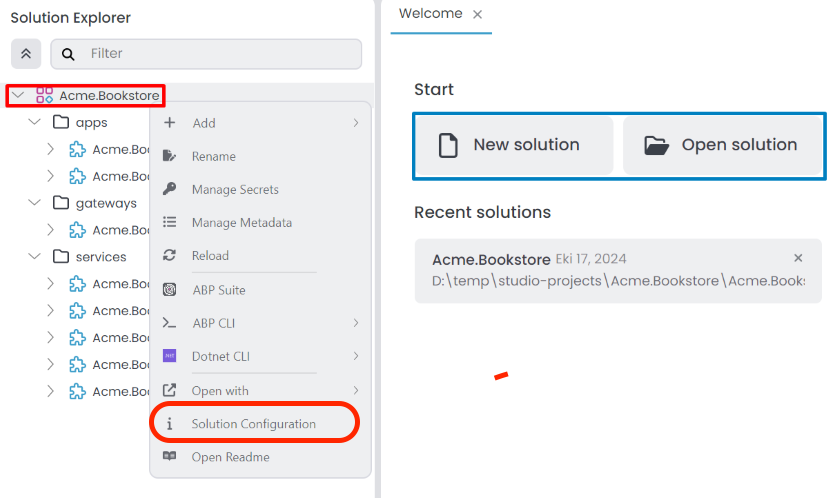The image size is (830, 498).
Task: Click the ABP Suite icon
Action: pos(170,290)
